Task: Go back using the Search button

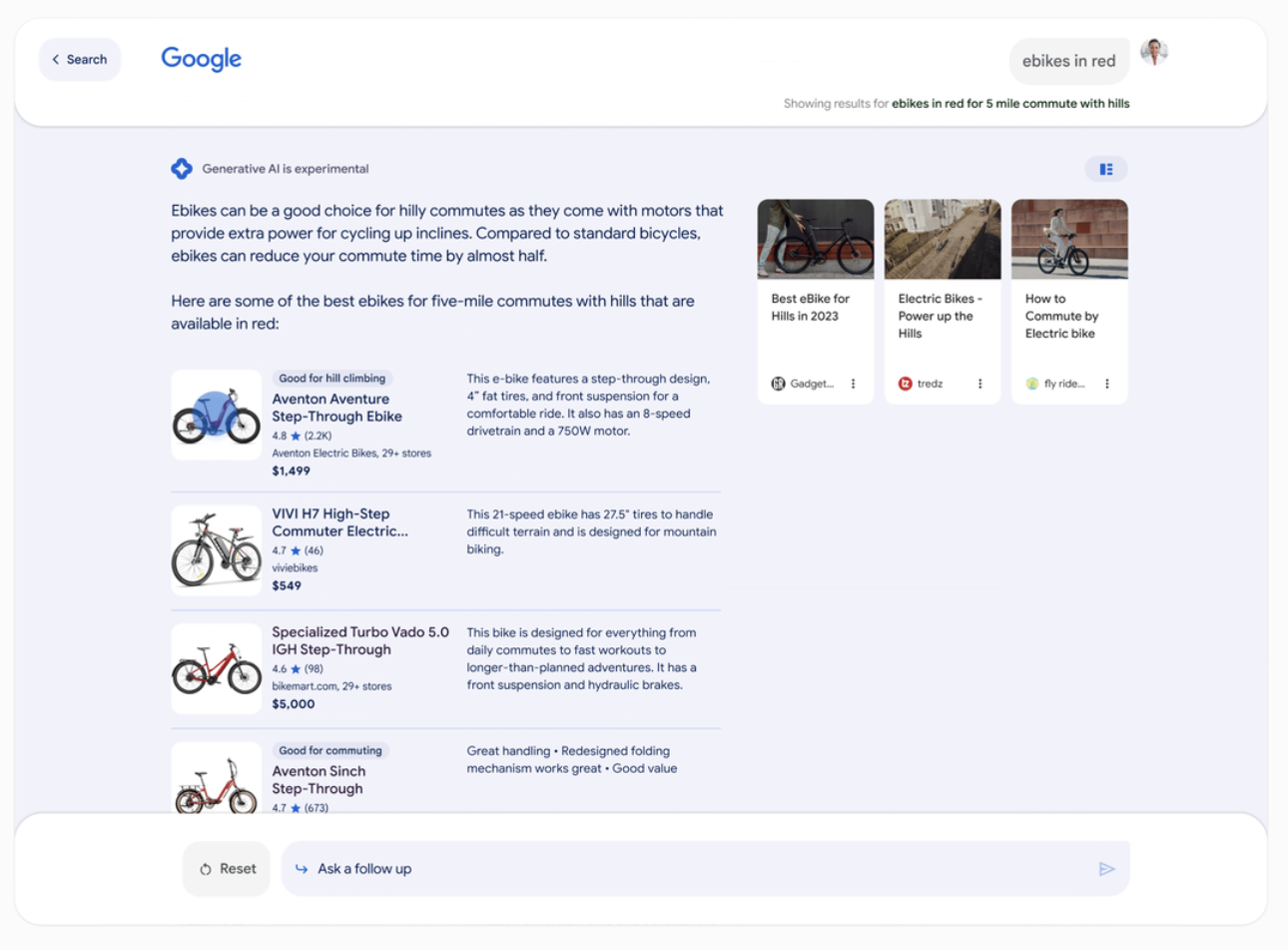Action: [x=80, y=59]
